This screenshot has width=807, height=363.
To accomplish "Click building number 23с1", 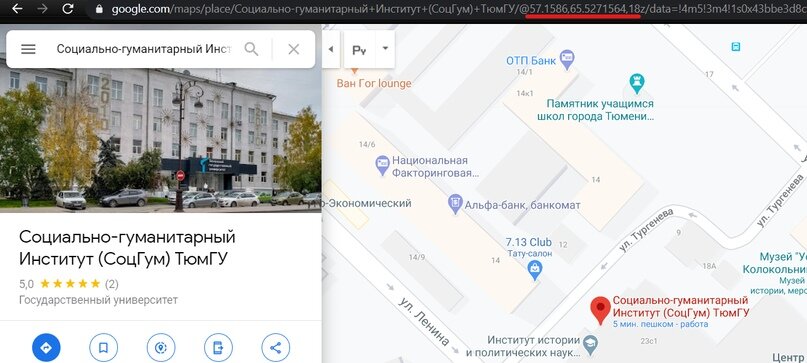I will [x=650, y=341].
